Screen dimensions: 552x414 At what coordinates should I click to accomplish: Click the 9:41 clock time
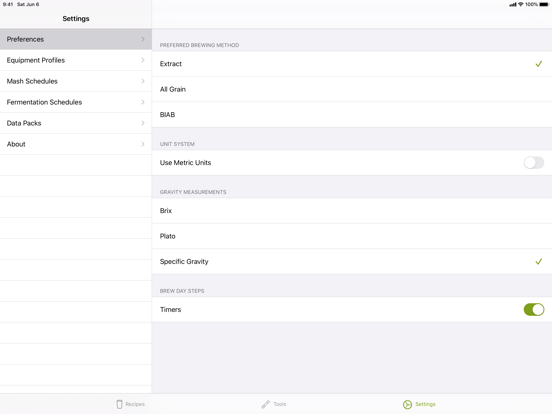(8, 5)
